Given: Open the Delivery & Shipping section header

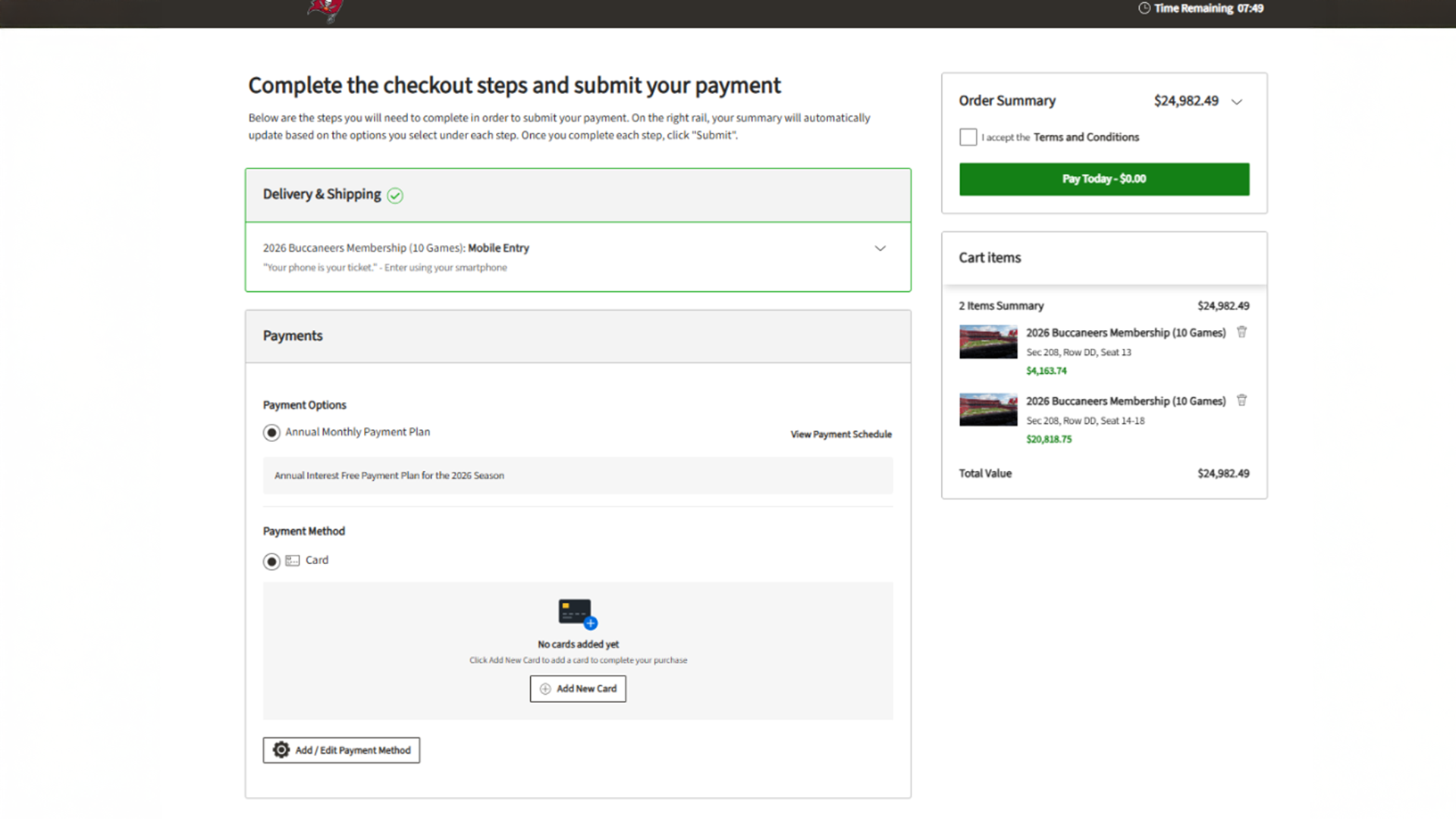Looking at the screenshot, I should pyautogui.click(x=322, y=195).
